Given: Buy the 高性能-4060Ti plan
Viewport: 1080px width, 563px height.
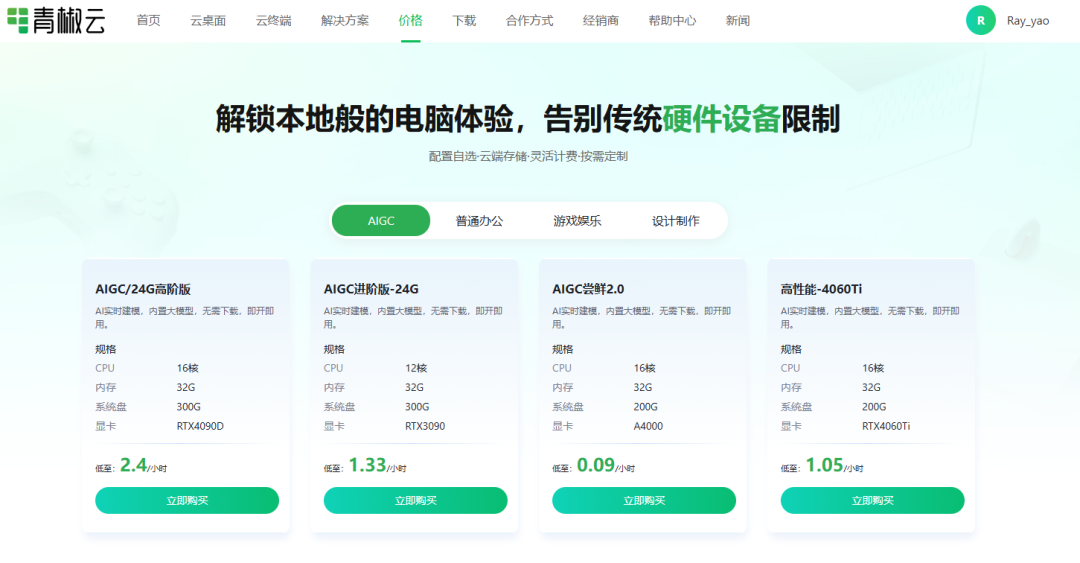Looking at the screenshot, I should tap(873, 500).
